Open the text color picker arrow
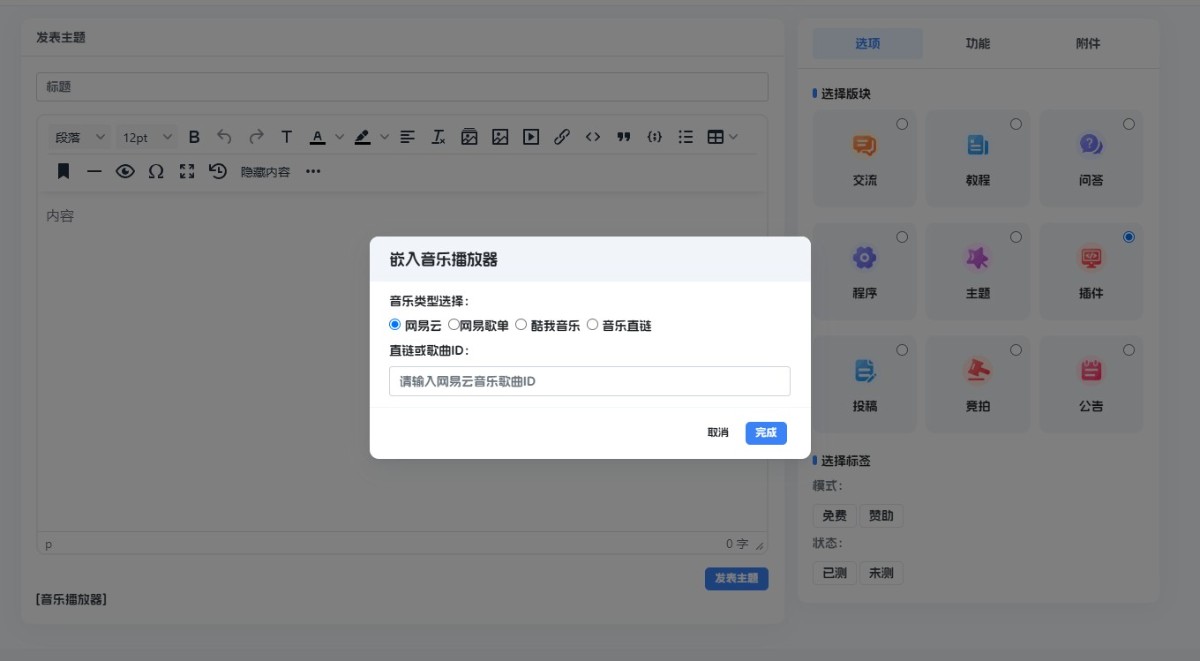The width and height of the screenshot is (1200, 661). point(339,137)
